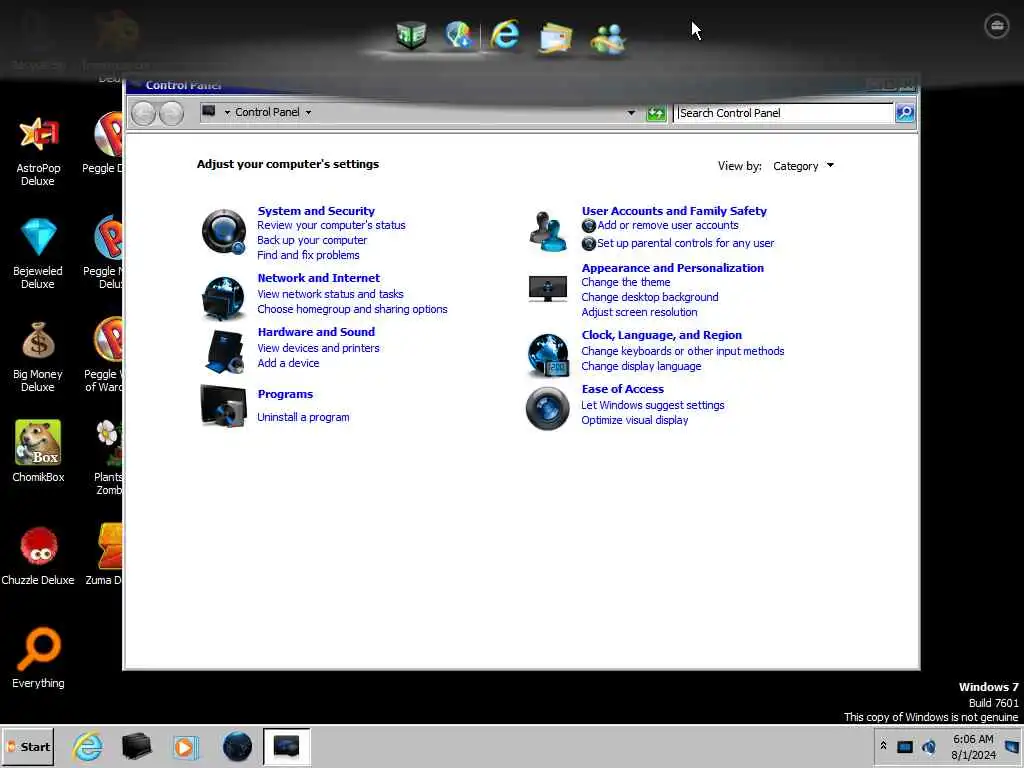
Task: Click the Control Panel taskbar button
Action: 287,746
